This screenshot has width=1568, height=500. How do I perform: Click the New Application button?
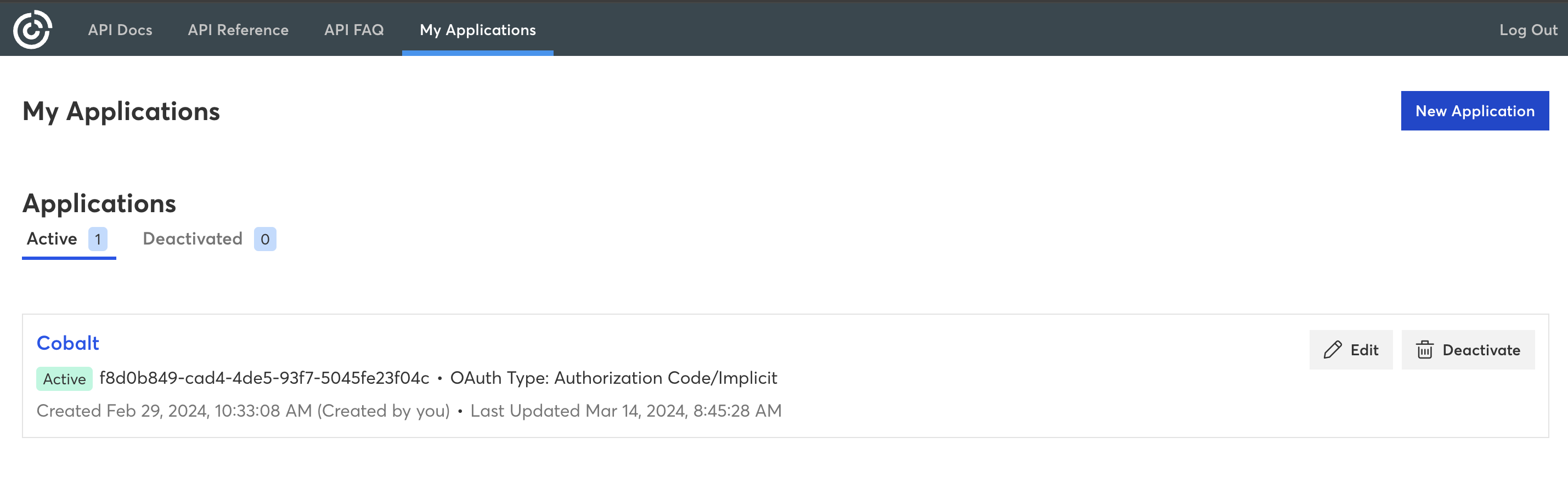point(1475,110)
